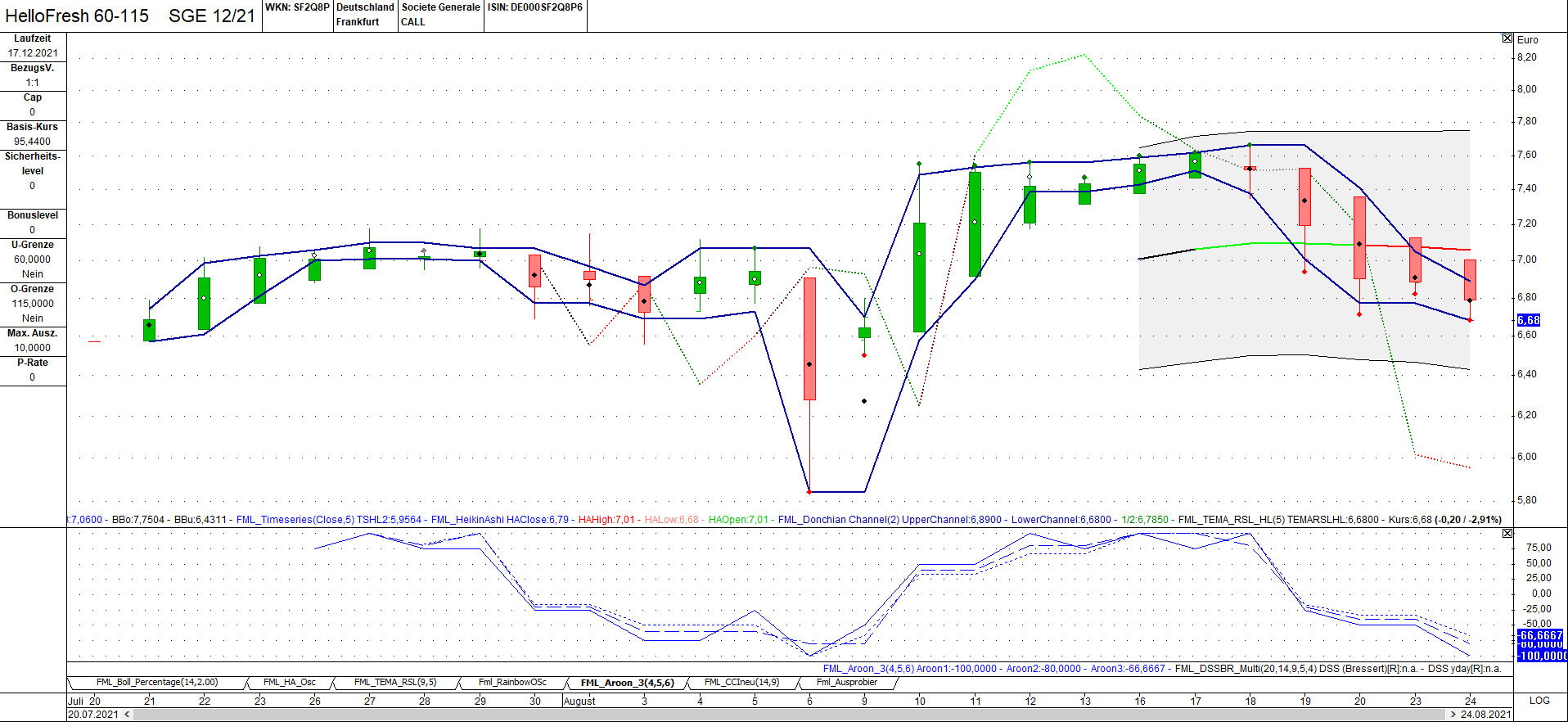This screenshot has height=722, width=1568.
Task: Click the end date 24.08.2021 field
Action: pos(1485,715)
